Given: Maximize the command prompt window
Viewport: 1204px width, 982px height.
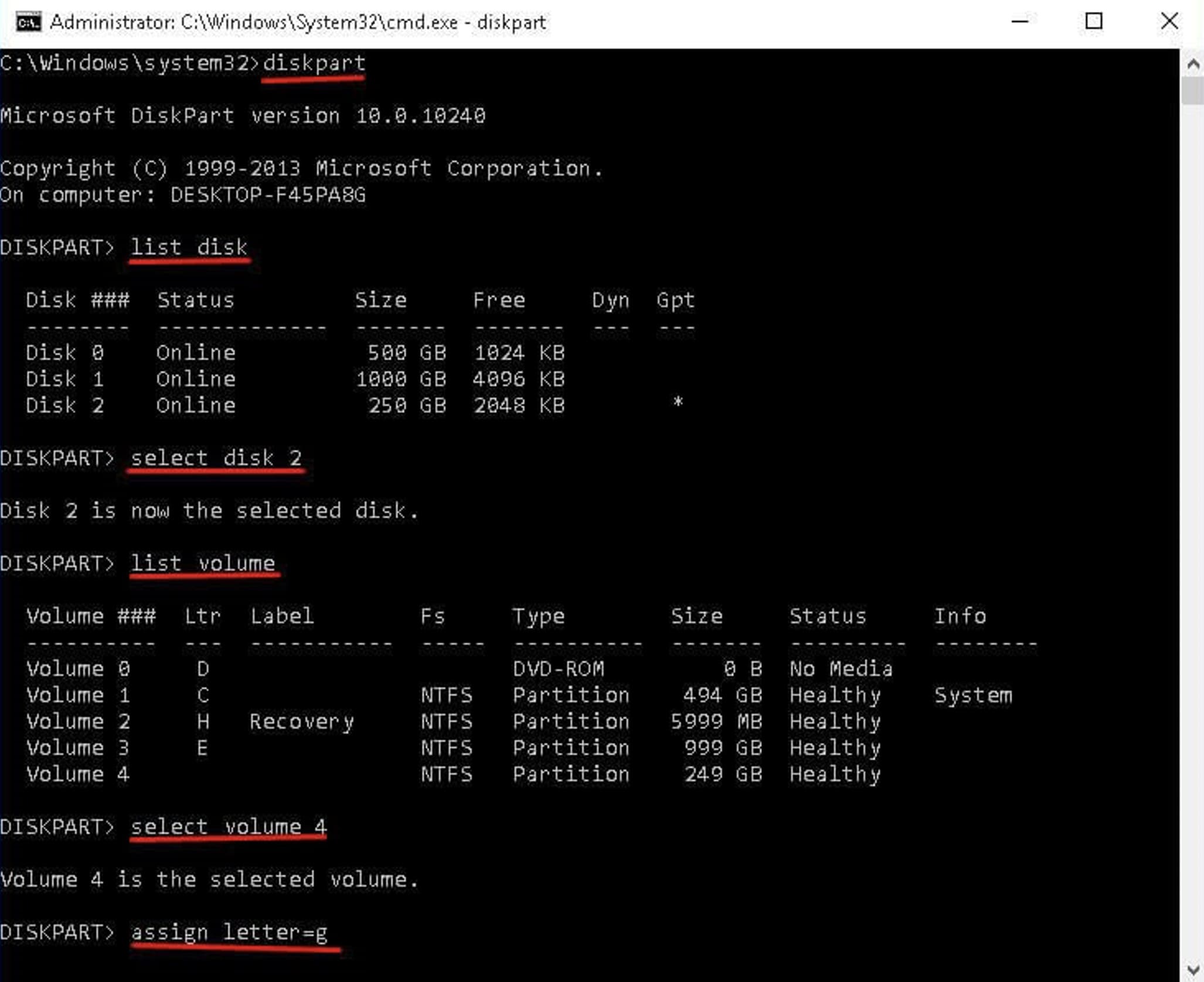Looking at the screenshot, I should coord(1093,22).
